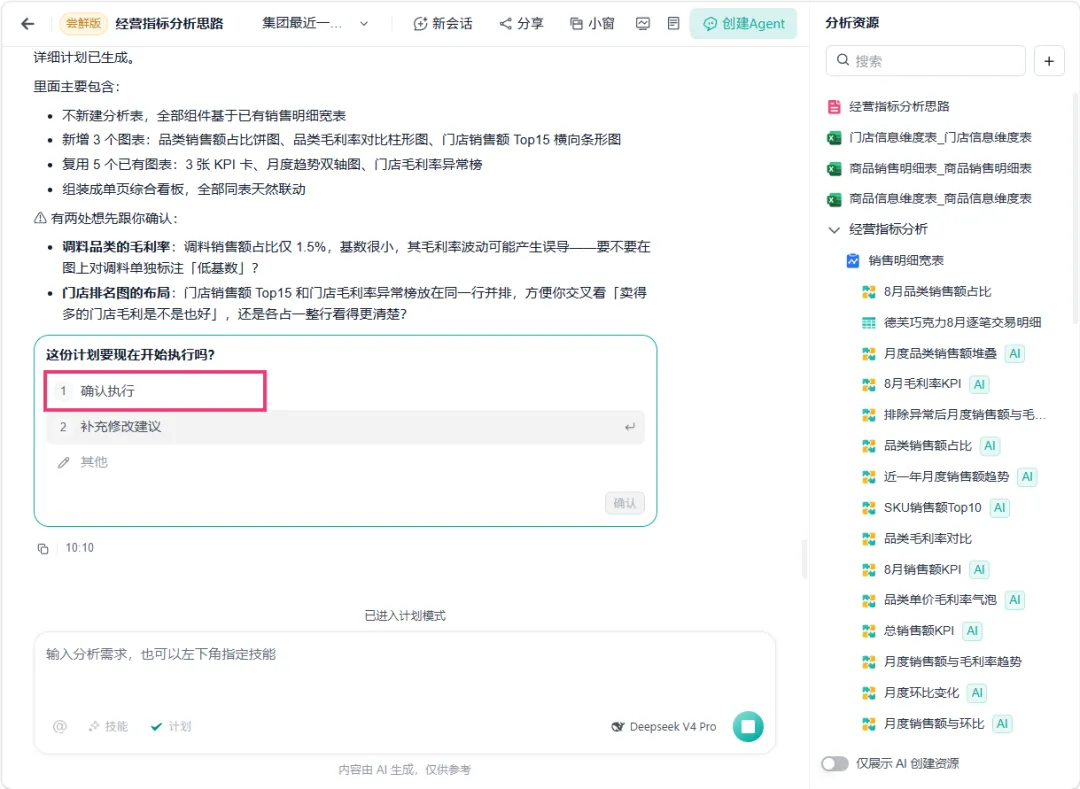Click the document list icon in top toolbar
The image size is (1080, 789).
[674, 23]
